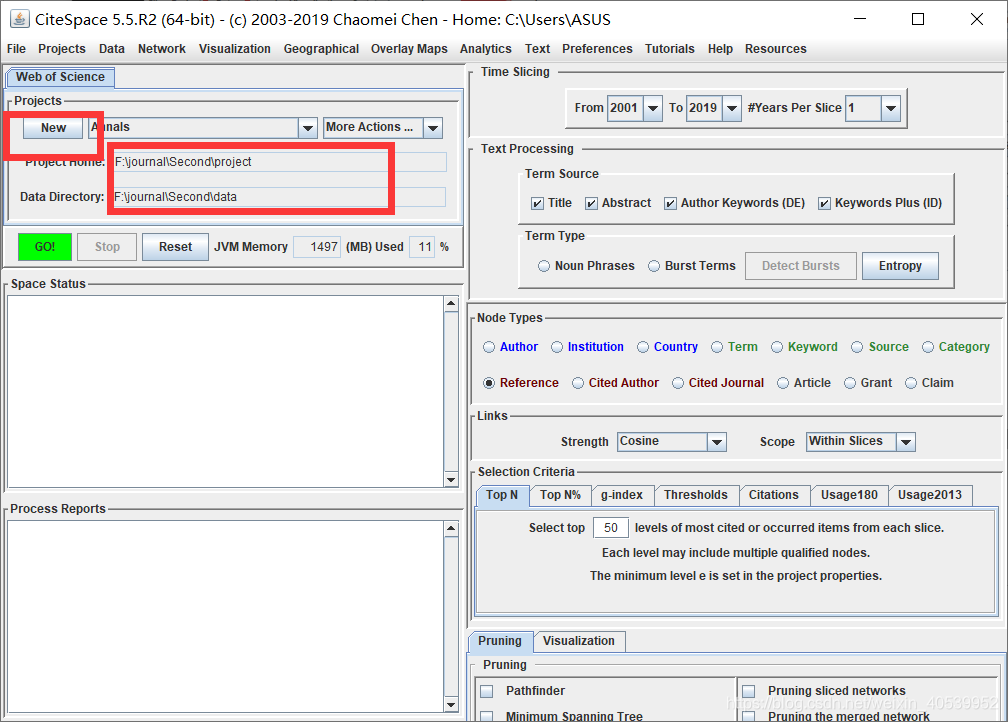Click the Detect Bursts button
Screen dimensions: 1008x722
[801, 266]
